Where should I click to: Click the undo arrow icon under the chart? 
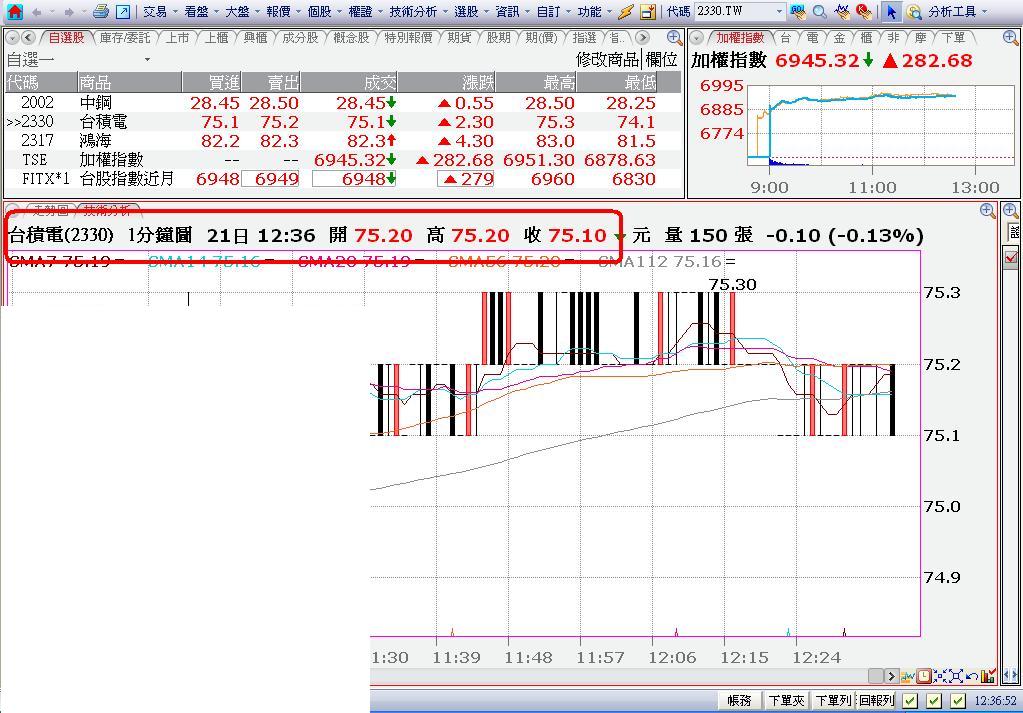[x=971, y=676]
